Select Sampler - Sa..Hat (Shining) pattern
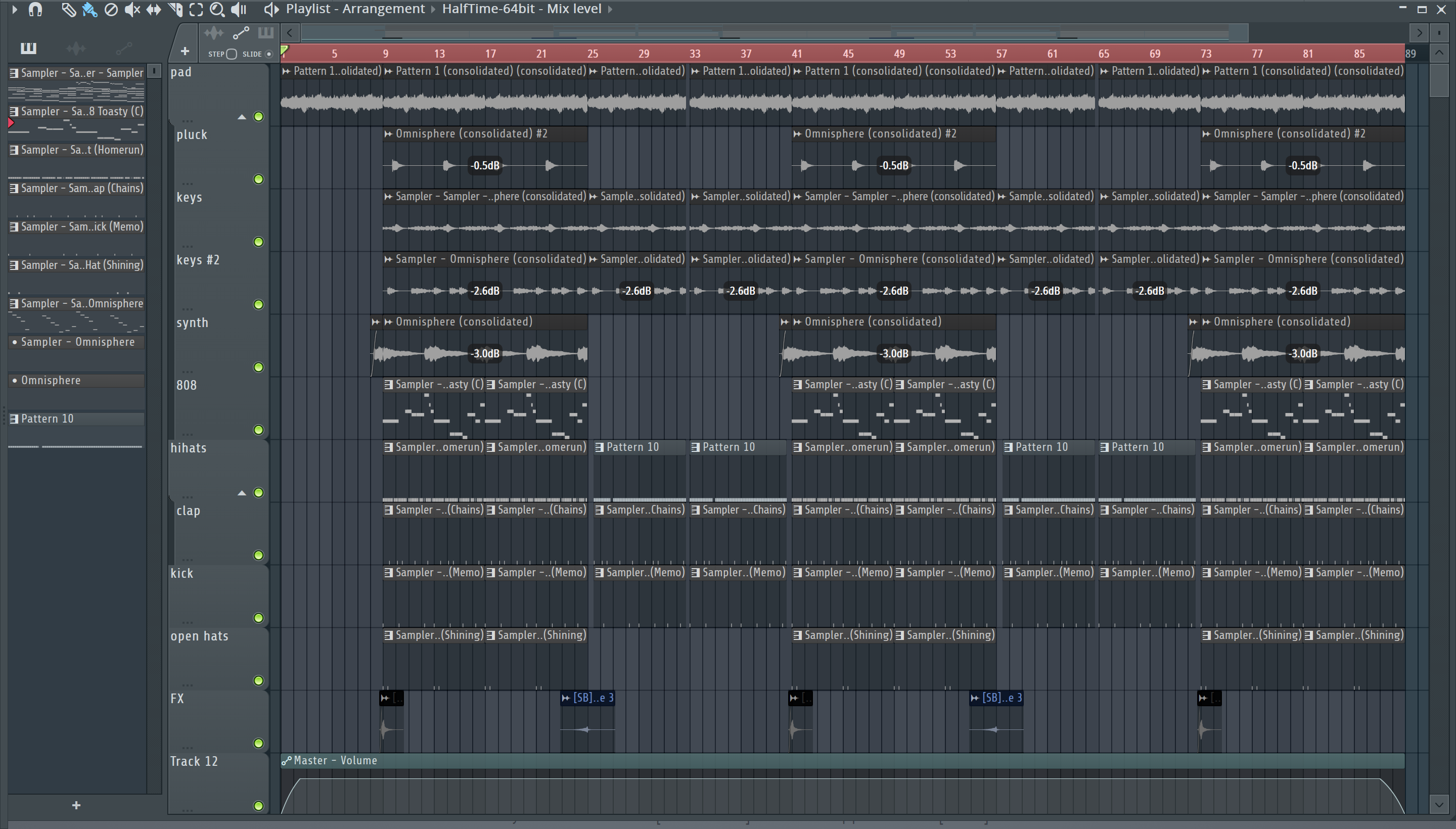Image resolution: width=1456 pixels, height=829 pixels. (x=76, y=265)
